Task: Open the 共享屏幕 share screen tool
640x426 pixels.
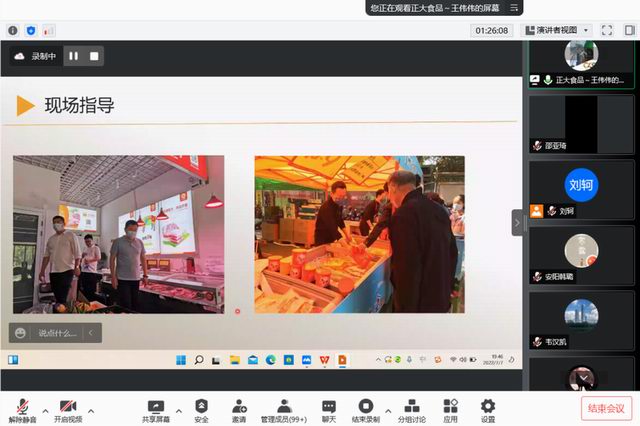Action: point(155,409)
